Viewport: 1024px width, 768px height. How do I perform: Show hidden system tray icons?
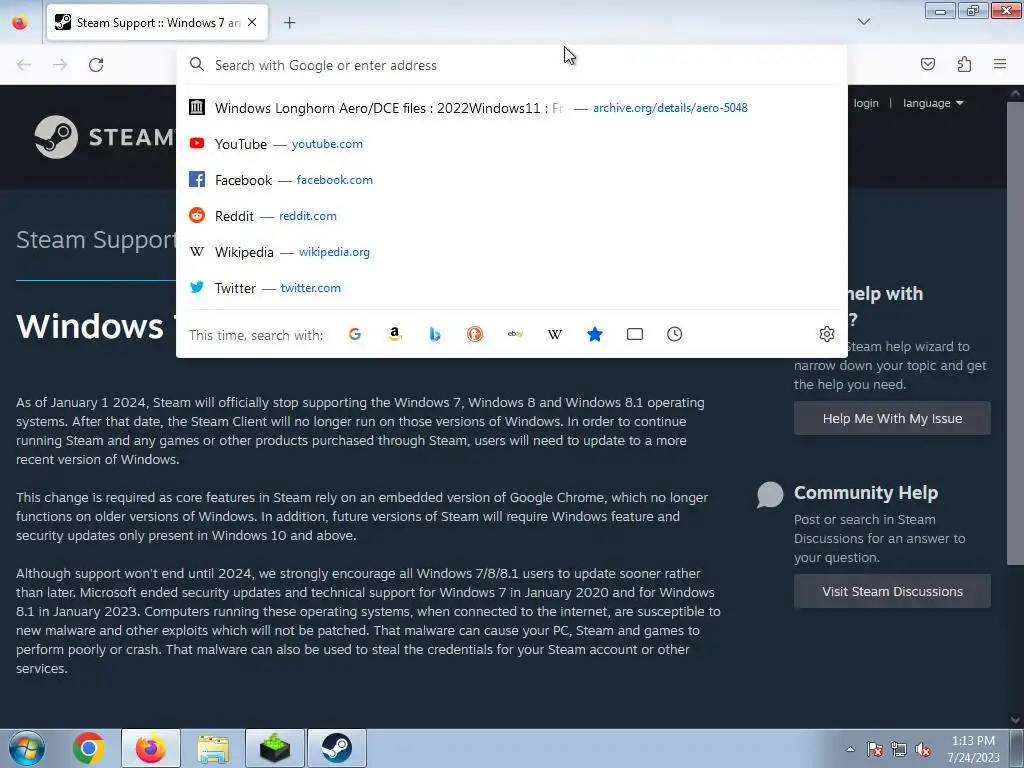(850, 749)
